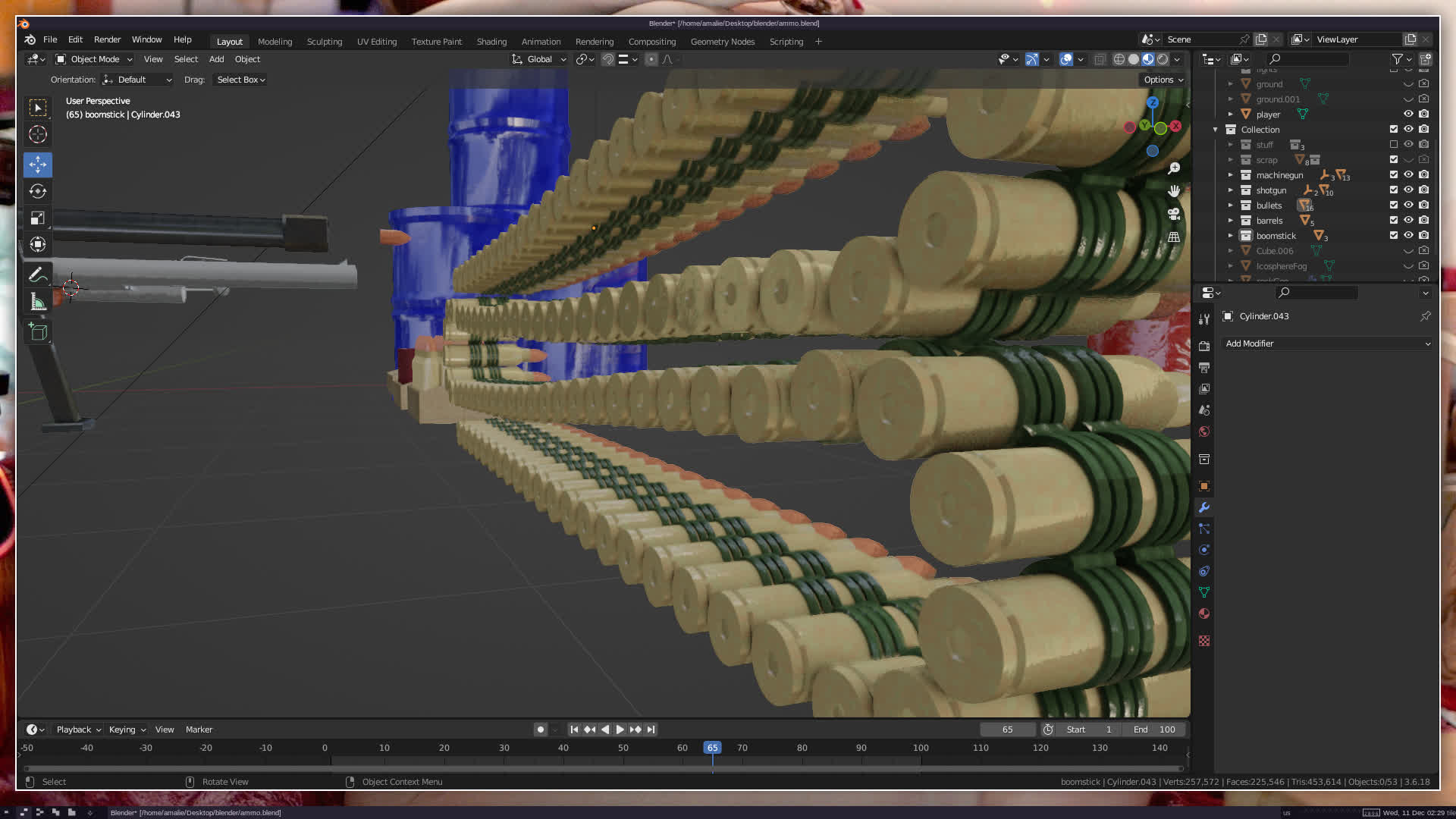The image size is (1456, 819).
Task: Open the Material properties tab
Action: [x=1203, y=613]
